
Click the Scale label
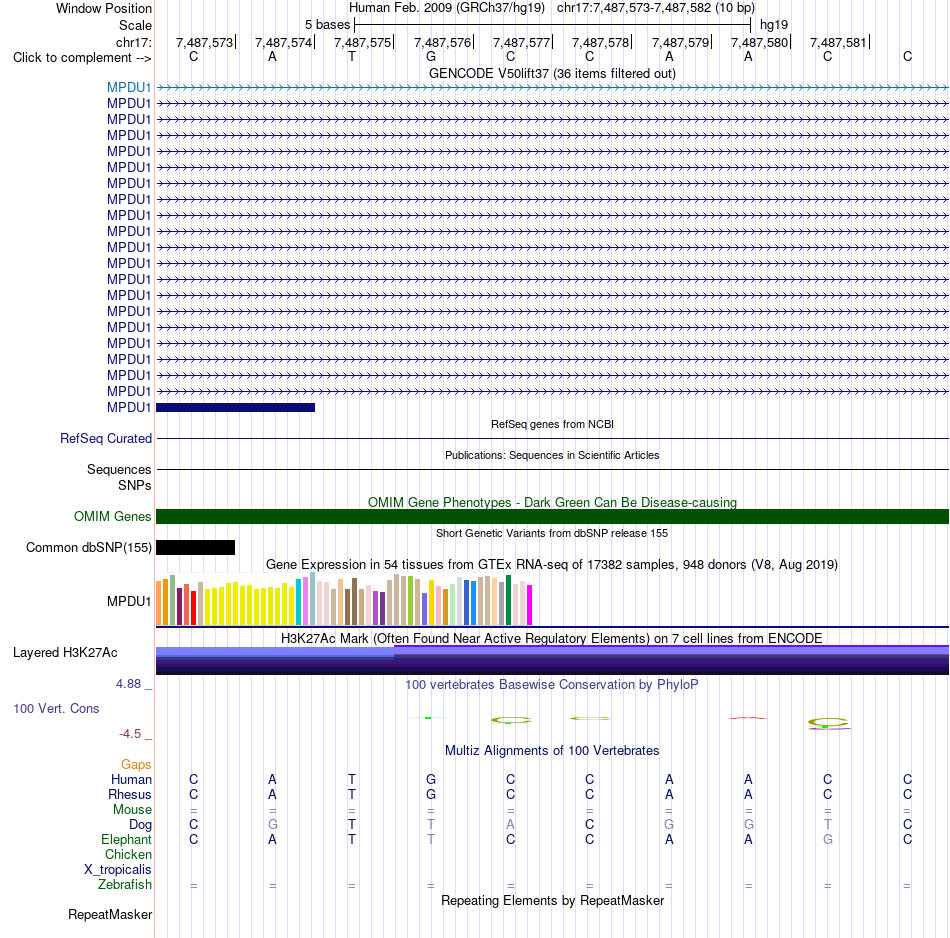pyautogui.click(x=135, y=25)
